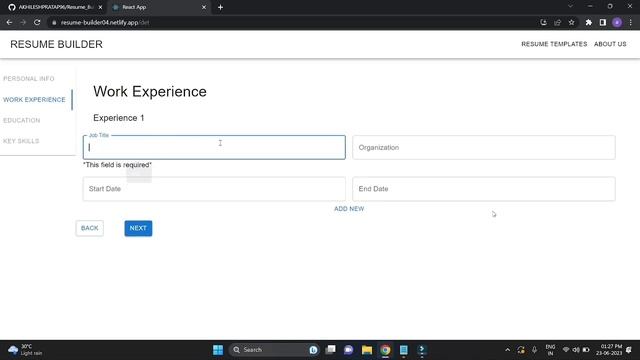Open a new browser tab
The image size is (640, 360).
(x=220, y=7)
